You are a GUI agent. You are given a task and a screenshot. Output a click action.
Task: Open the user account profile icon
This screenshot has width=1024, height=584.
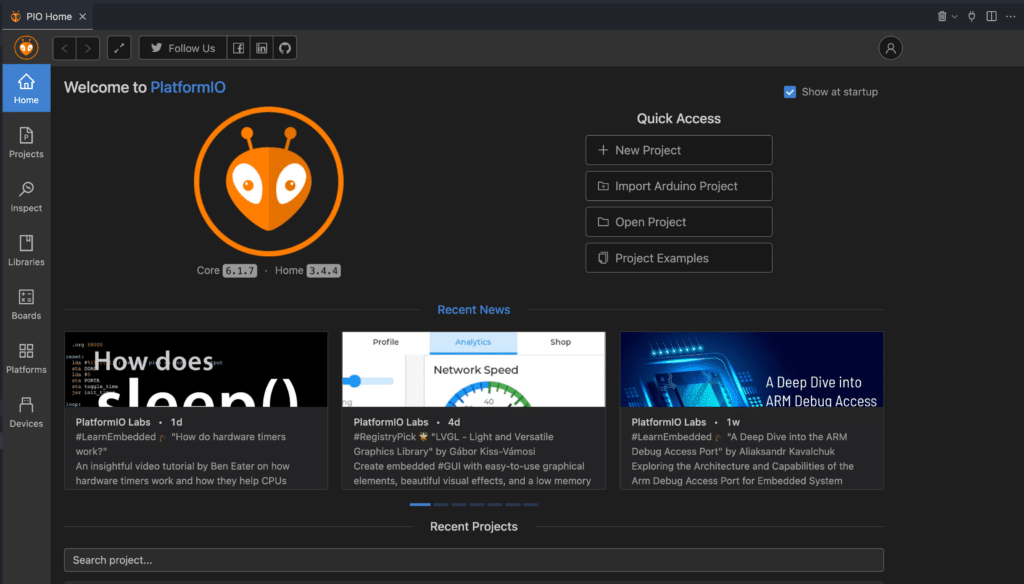[890, 48]
